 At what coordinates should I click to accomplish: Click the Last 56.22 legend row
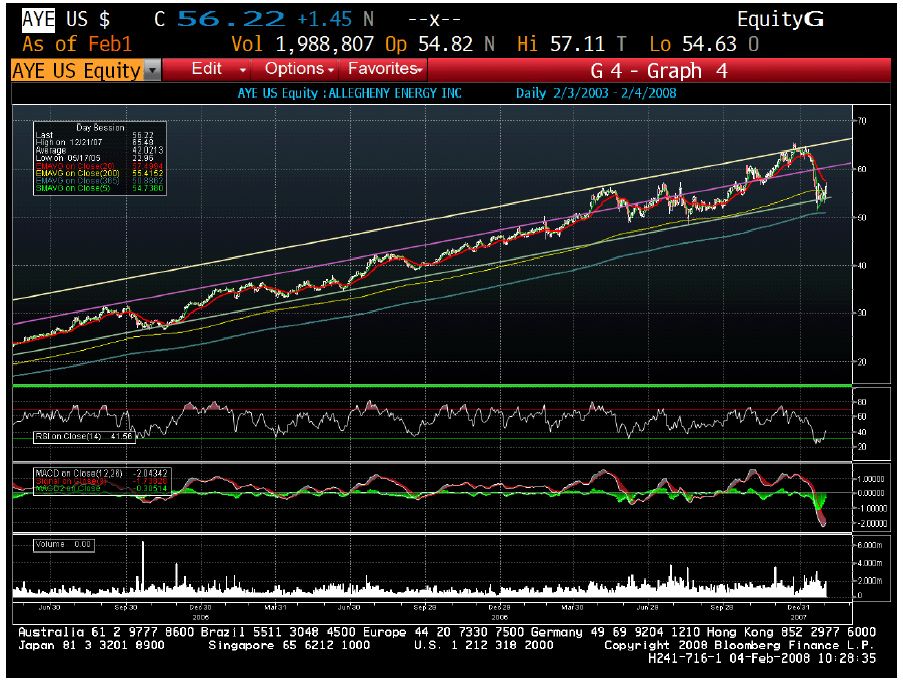(x=95, y=135)
